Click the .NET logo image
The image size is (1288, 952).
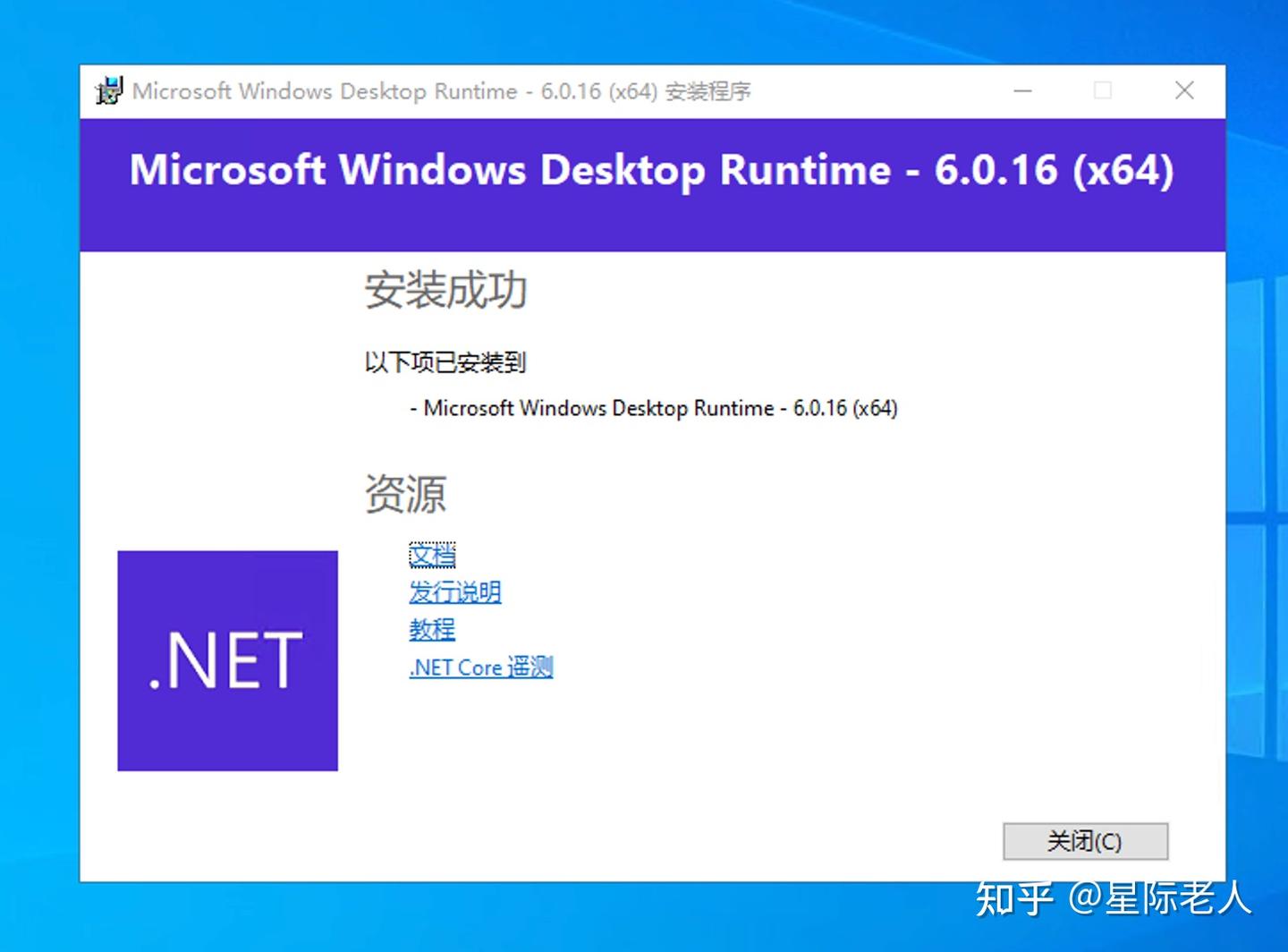coord(227,660)
